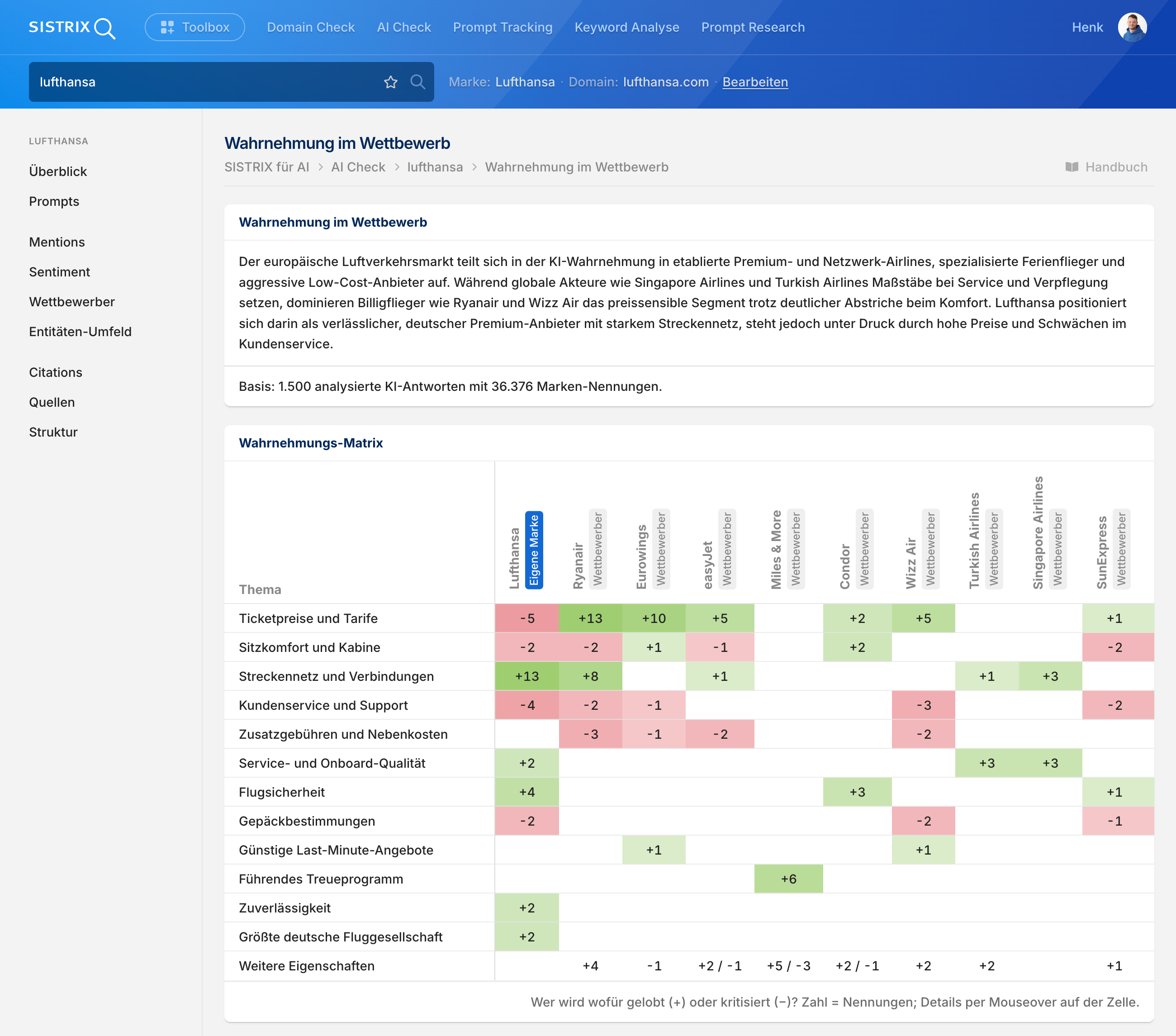Click Eurowings +1 Last-Minute-Angebote cell
Screen dimensions: 1176x1036
click(x=654, y=850)
